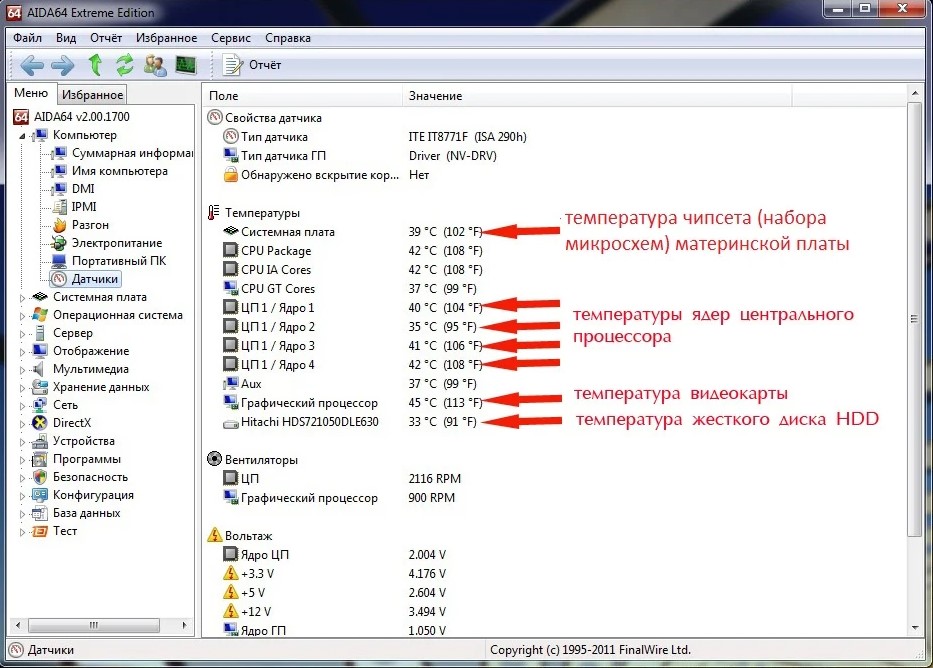The height and width of the screenshot is (668, 933).
Task: Click the Датчики status bar icon
Action: coord(17,650)
